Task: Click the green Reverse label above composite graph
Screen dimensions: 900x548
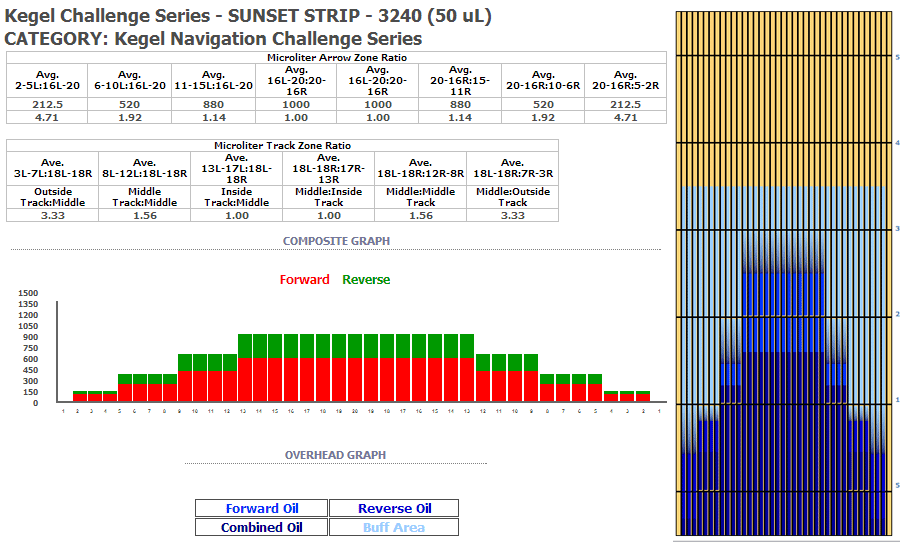Action: (366, 280)
